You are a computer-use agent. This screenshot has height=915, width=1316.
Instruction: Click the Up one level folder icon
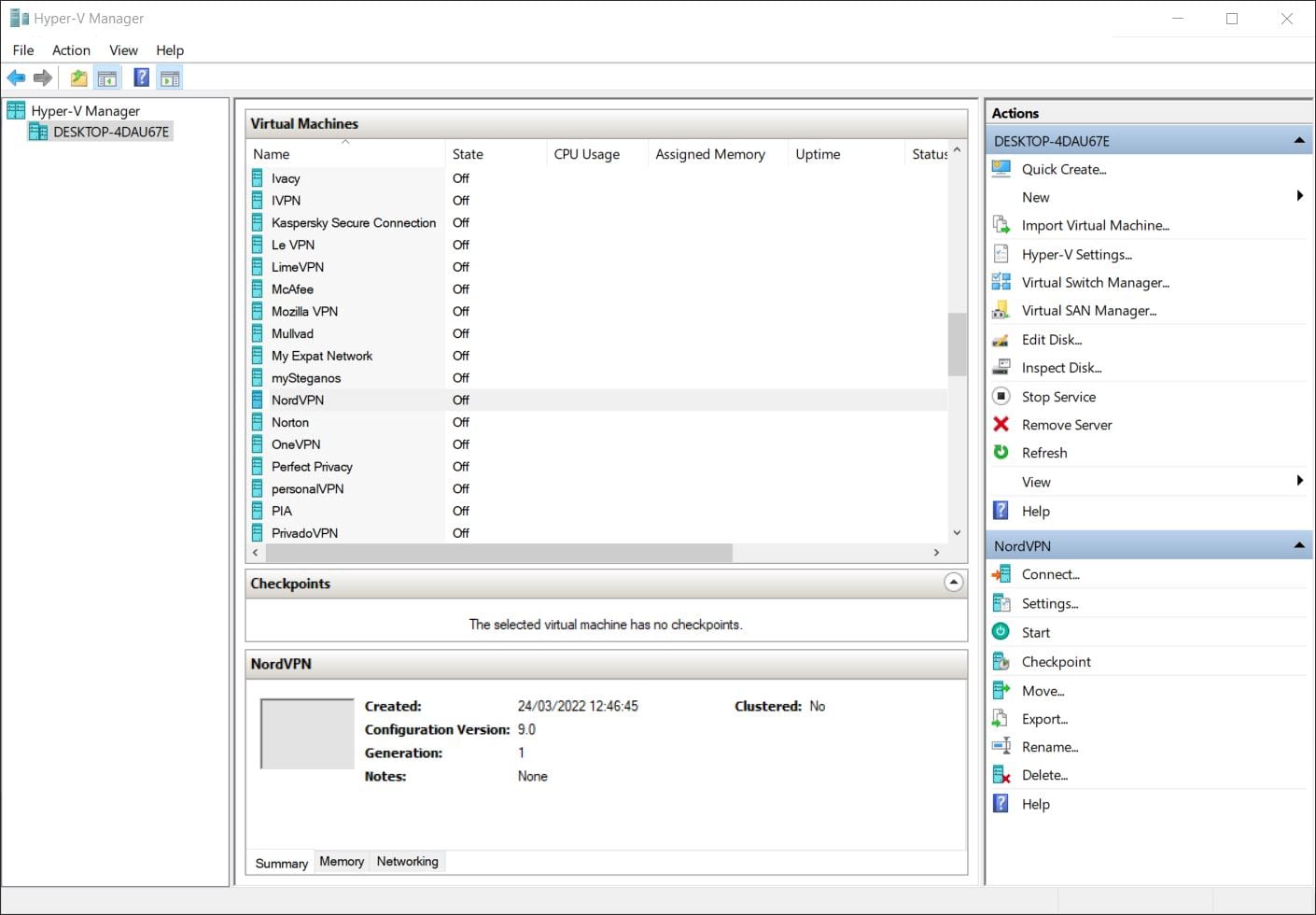[x=79, y=77]
